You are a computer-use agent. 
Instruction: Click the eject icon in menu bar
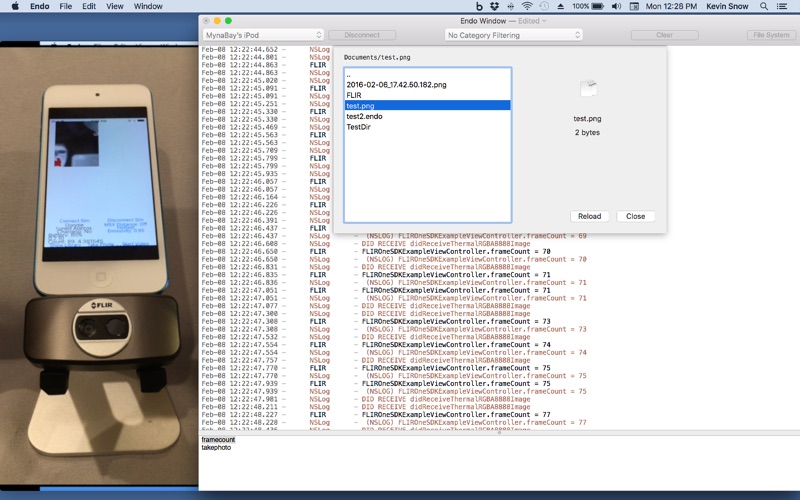560,6
